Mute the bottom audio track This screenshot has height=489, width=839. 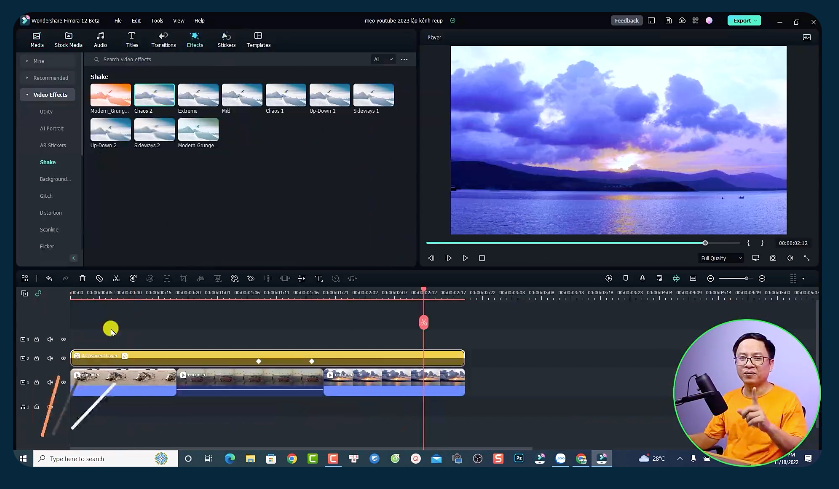(x=50, y=407)
